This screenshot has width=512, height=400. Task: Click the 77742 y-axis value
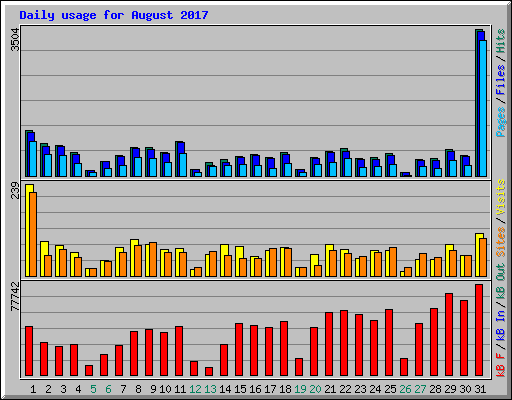pyautogui.click(x=15, y=296)
